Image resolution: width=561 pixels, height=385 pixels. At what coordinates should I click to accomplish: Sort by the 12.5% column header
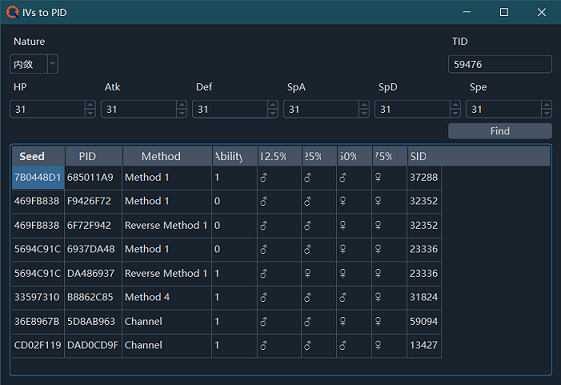280,156
